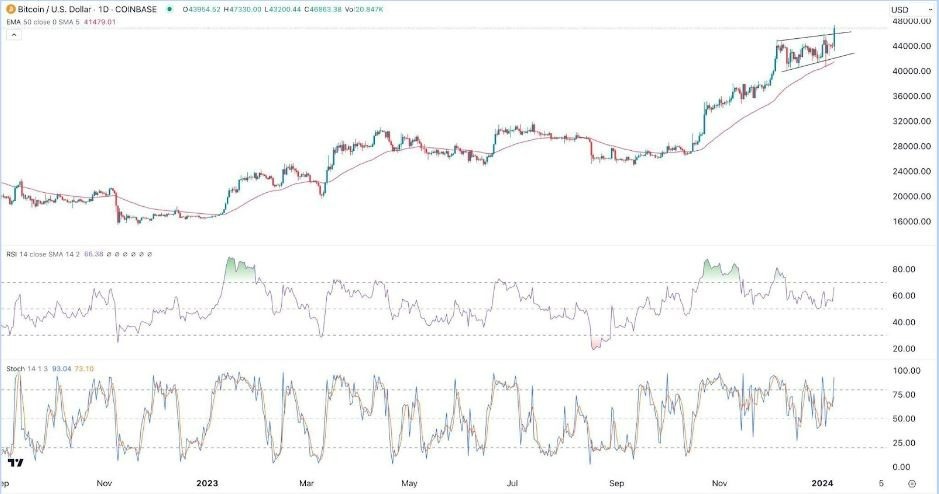Image resolution: width=939 pixels, height=494 pixels.
Task: Click the 2023 label on the time axis
Action: point(207,483)
